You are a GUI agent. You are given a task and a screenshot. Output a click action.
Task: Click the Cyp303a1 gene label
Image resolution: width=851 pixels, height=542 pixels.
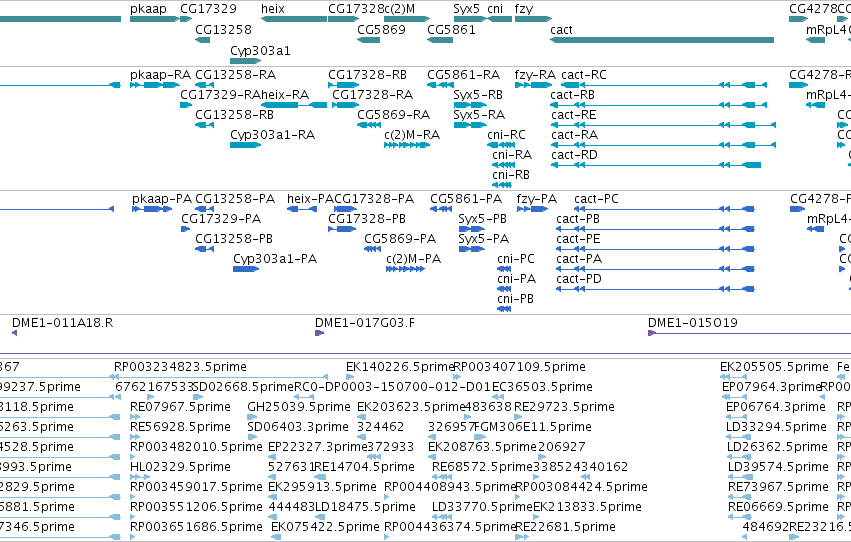tap(261, 50)
